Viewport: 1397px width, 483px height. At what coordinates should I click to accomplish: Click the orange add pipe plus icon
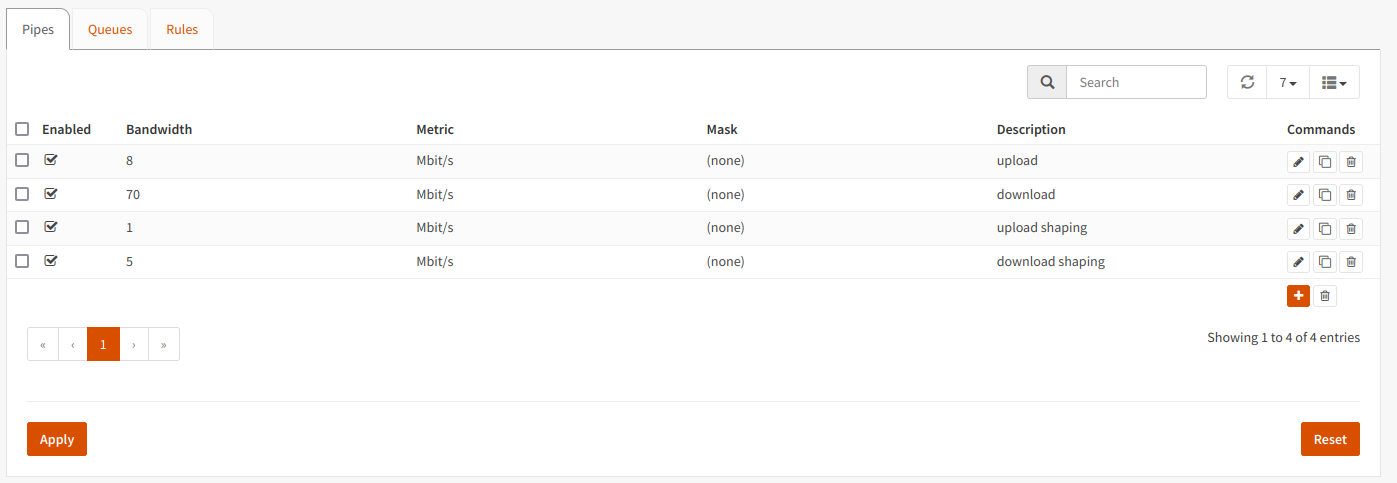pyautogui.click(x=1298, y=296)
